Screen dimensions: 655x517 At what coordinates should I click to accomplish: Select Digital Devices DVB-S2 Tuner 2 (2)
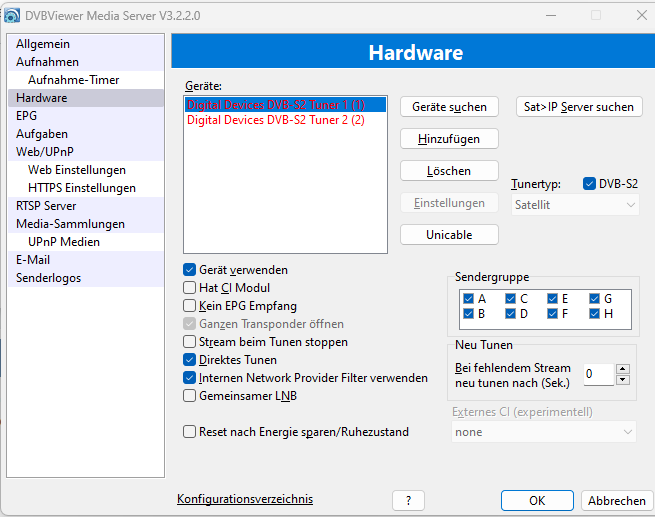tap(285, 120)
